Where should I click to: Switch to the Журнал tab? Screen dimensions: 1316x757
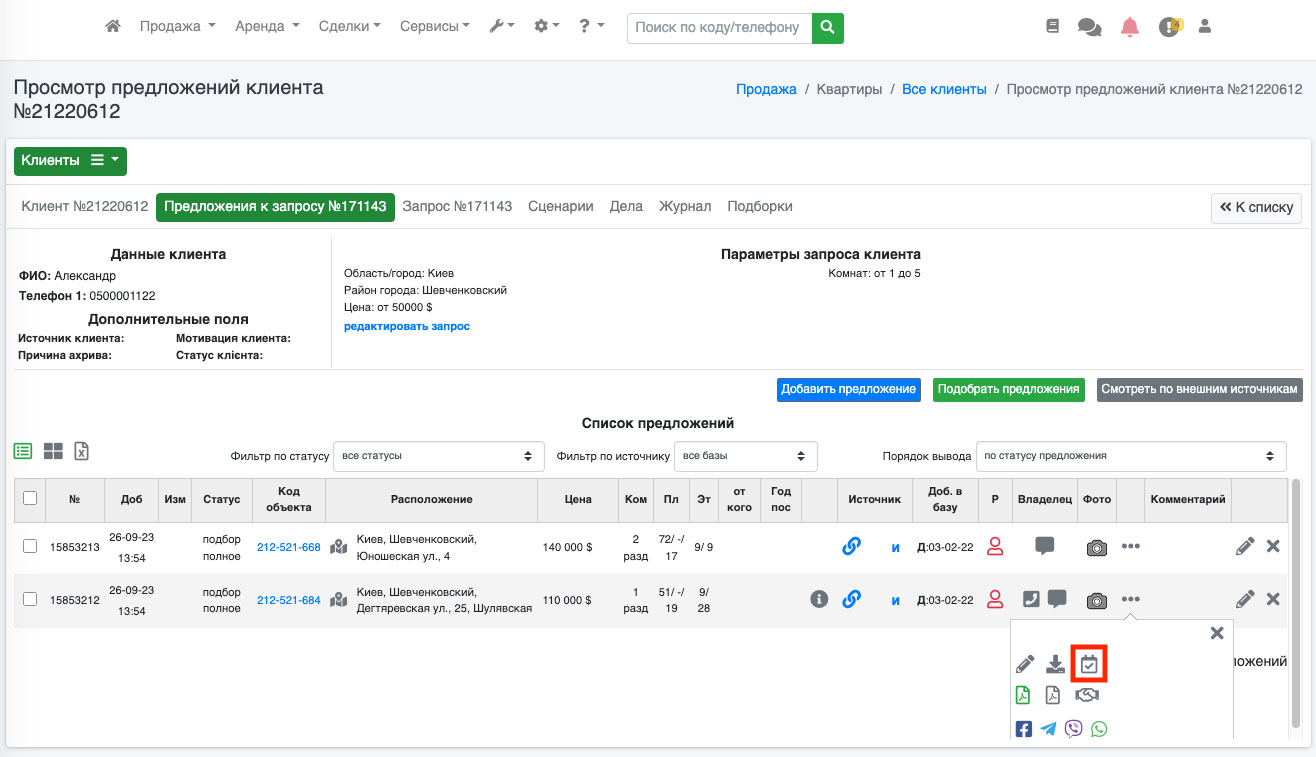tap(685, 206)
